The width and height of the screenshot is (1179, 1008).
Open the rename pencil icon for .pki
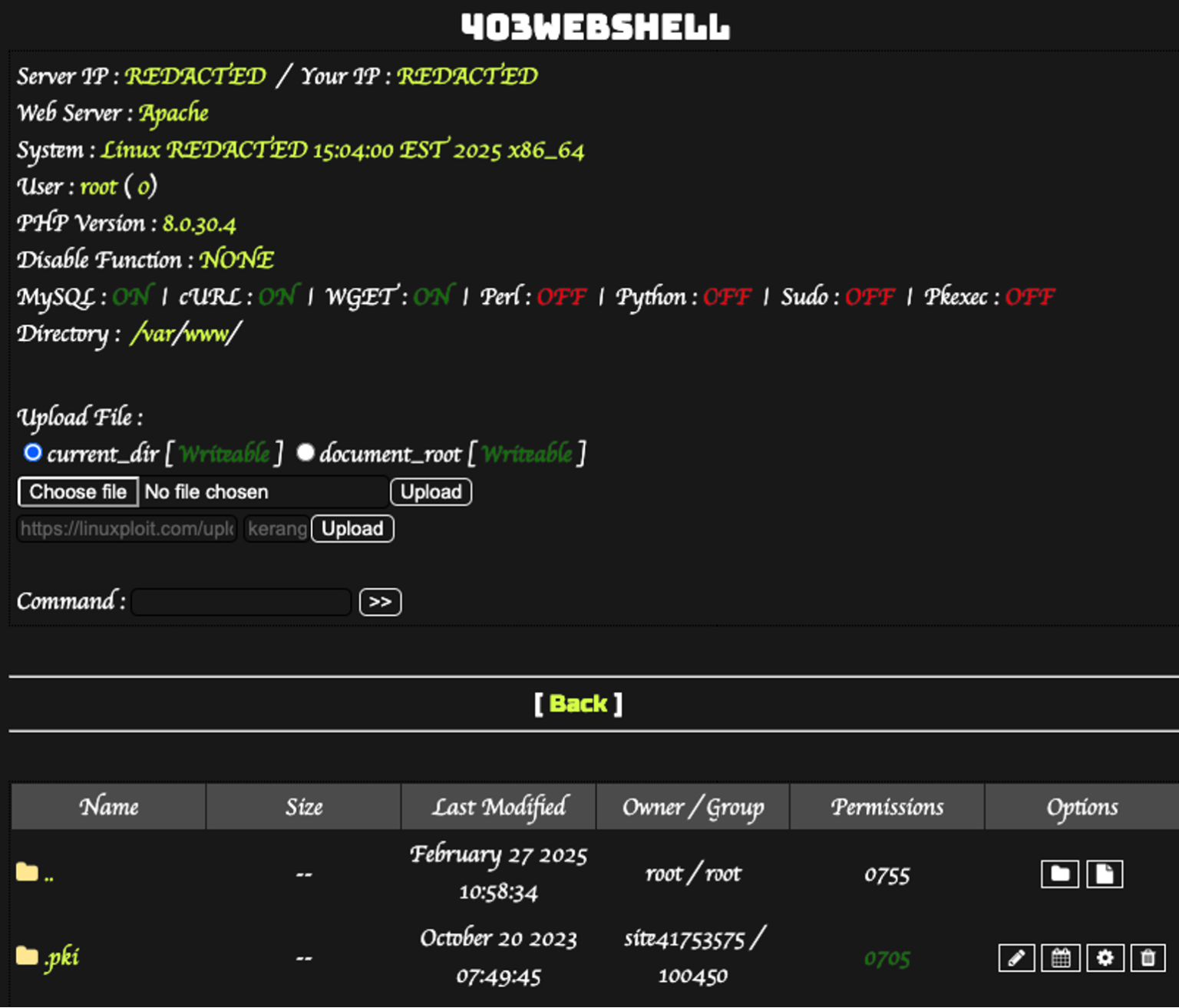coord(1016,957)
